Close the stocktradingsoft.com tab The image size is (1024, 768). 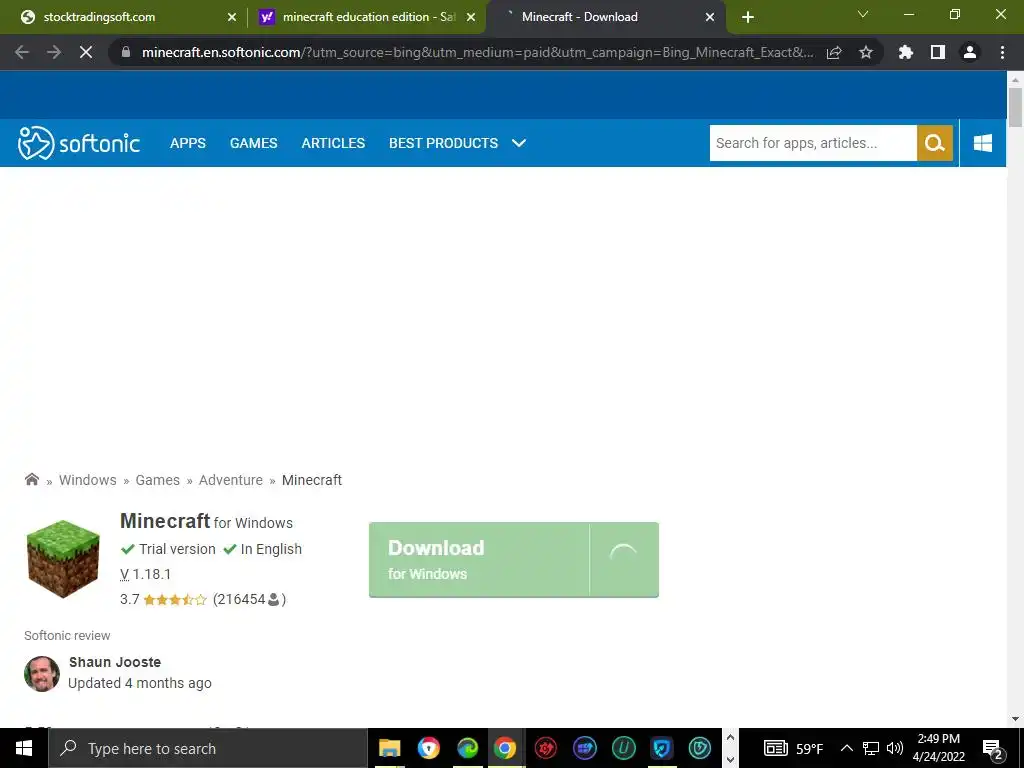tap(232, 18)
